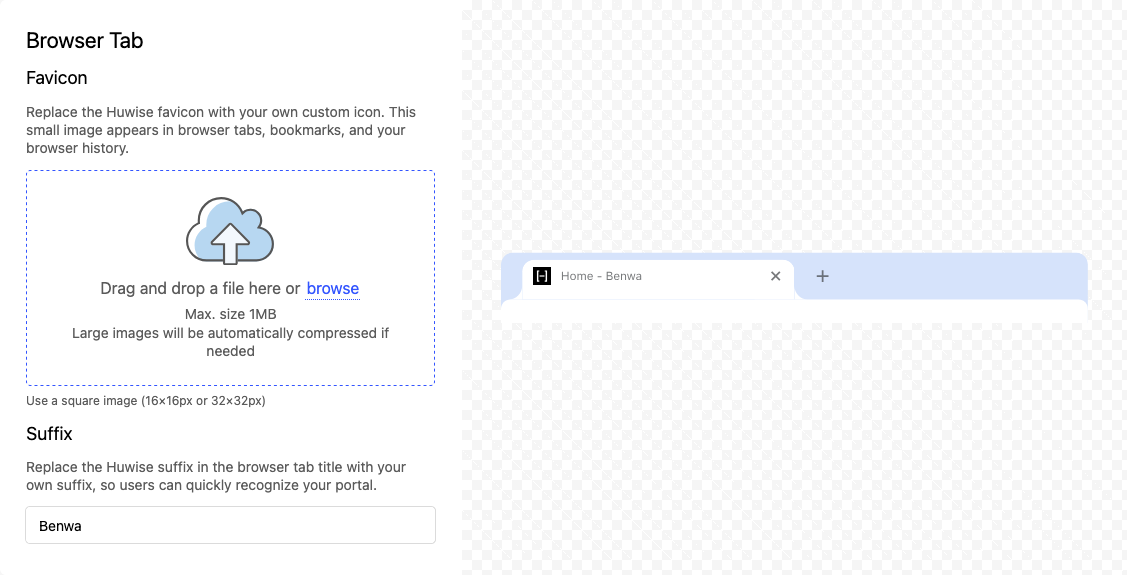This screenshot has height=575, width=1127.
Task: Click the square image size hint text
Action: pyautogui.click(x=145, y=401)
